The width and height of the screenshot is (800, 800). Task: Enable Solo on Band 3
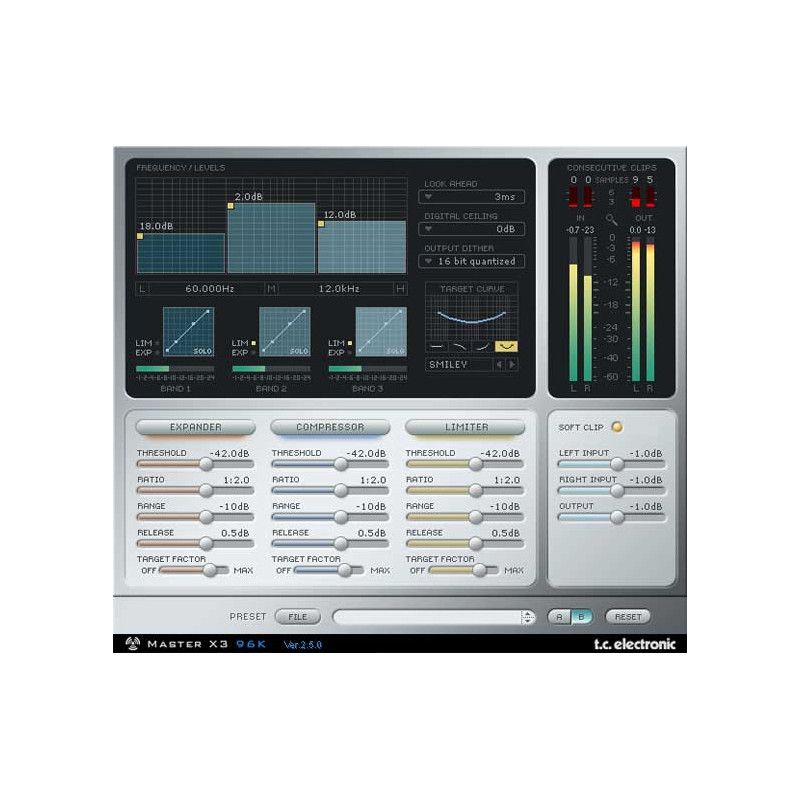pos(395,351)
